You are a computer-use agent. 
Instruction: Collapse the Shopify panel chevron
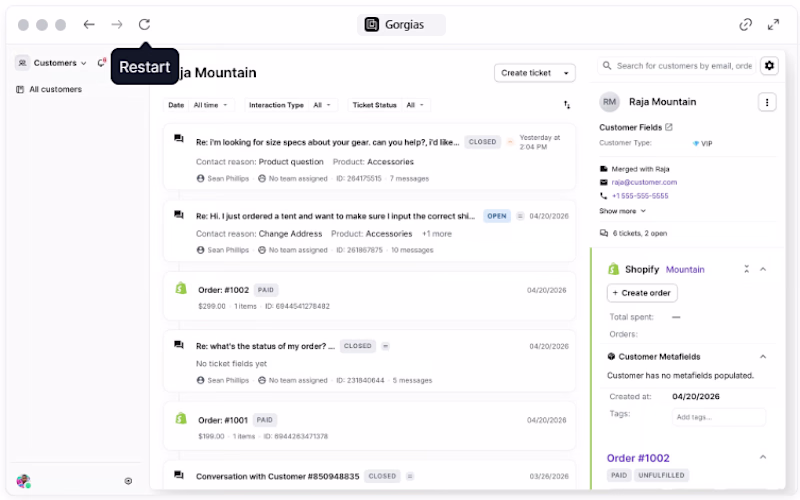(x=763, y=269)
